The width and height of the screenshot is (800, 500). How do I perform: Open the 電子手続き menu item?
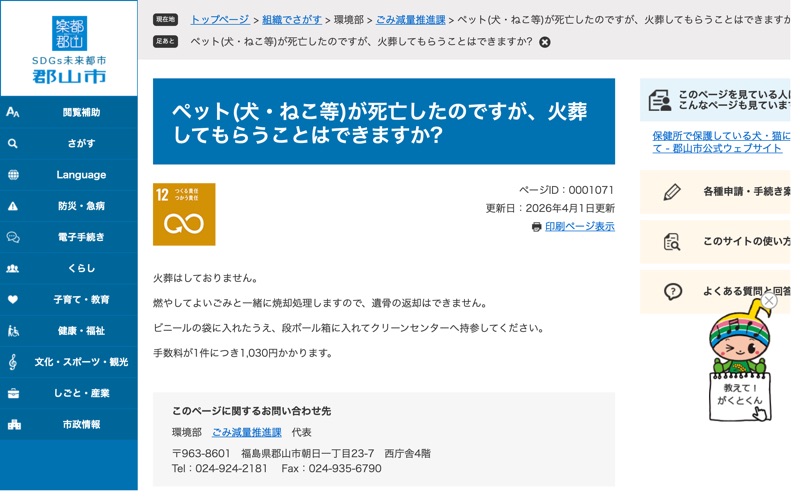[x=69, y=237]
